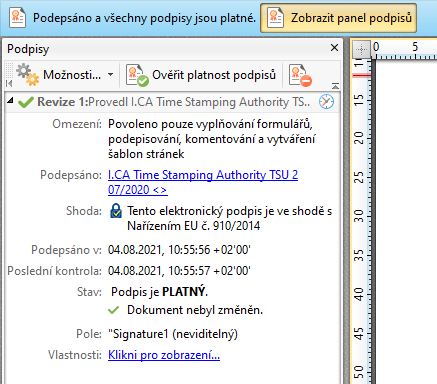
Task: Click the 'Nařízením EU č. 910/2014' compliance text
Action: [x=193, y=226]
